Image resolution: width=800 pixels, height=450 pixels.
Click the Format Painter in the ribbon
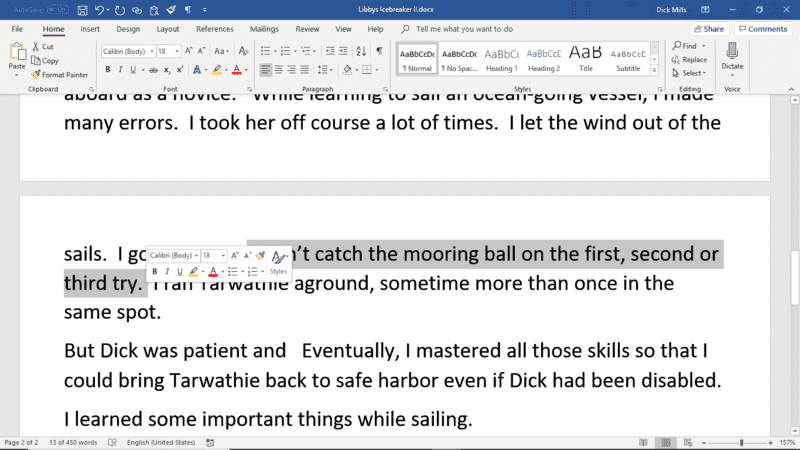click(x=58, y=75)
